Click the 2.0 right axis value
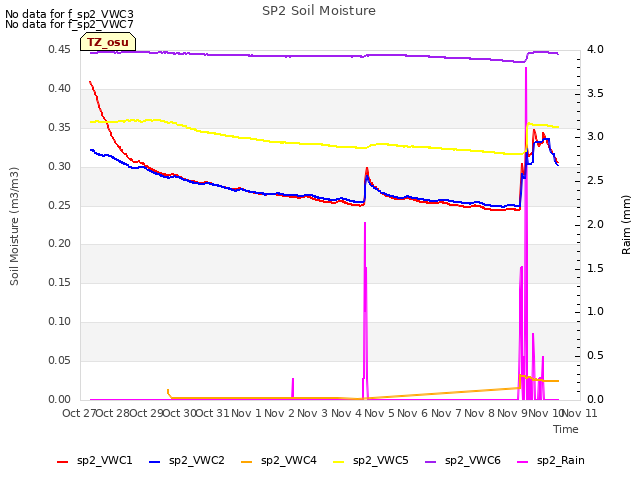 pyautogui.click(x=595, y=224)
